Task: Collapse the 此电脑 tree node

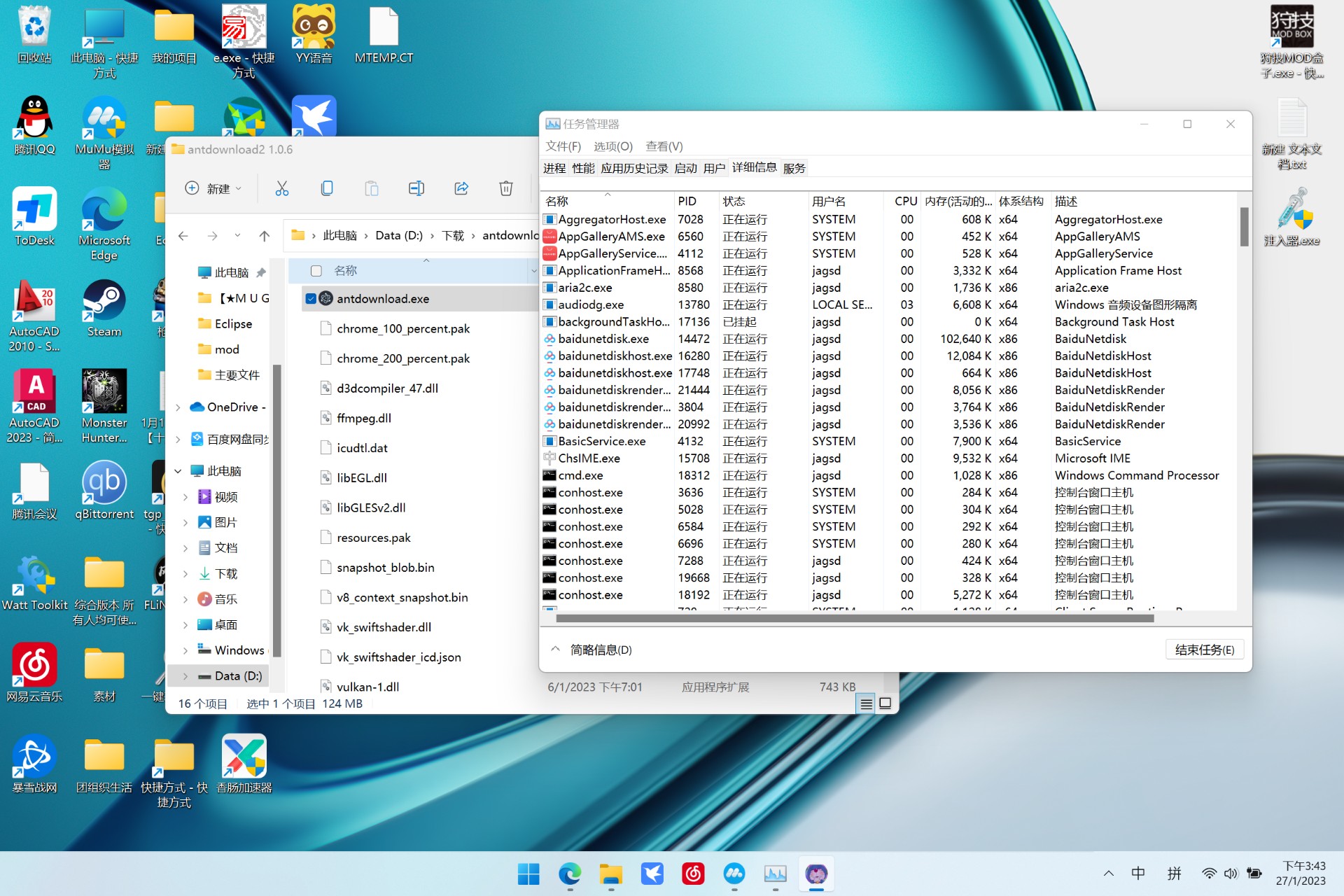Action: 178,471
